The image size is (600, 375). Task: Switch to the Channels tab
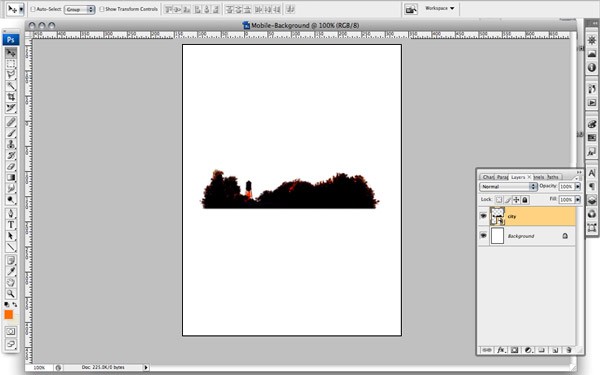tap(539, 177)
